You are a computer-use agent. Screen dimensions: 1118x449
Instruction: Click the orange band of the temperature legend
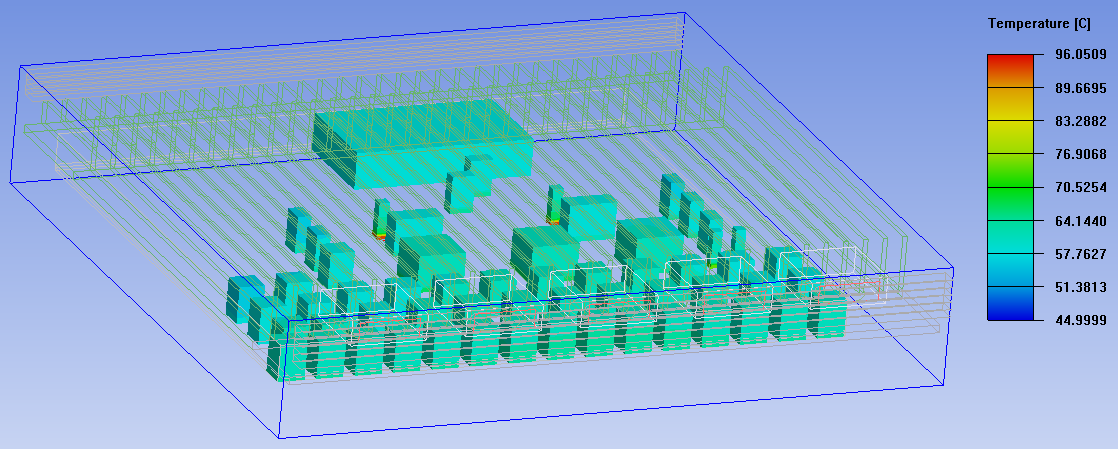click(1010, 104)
